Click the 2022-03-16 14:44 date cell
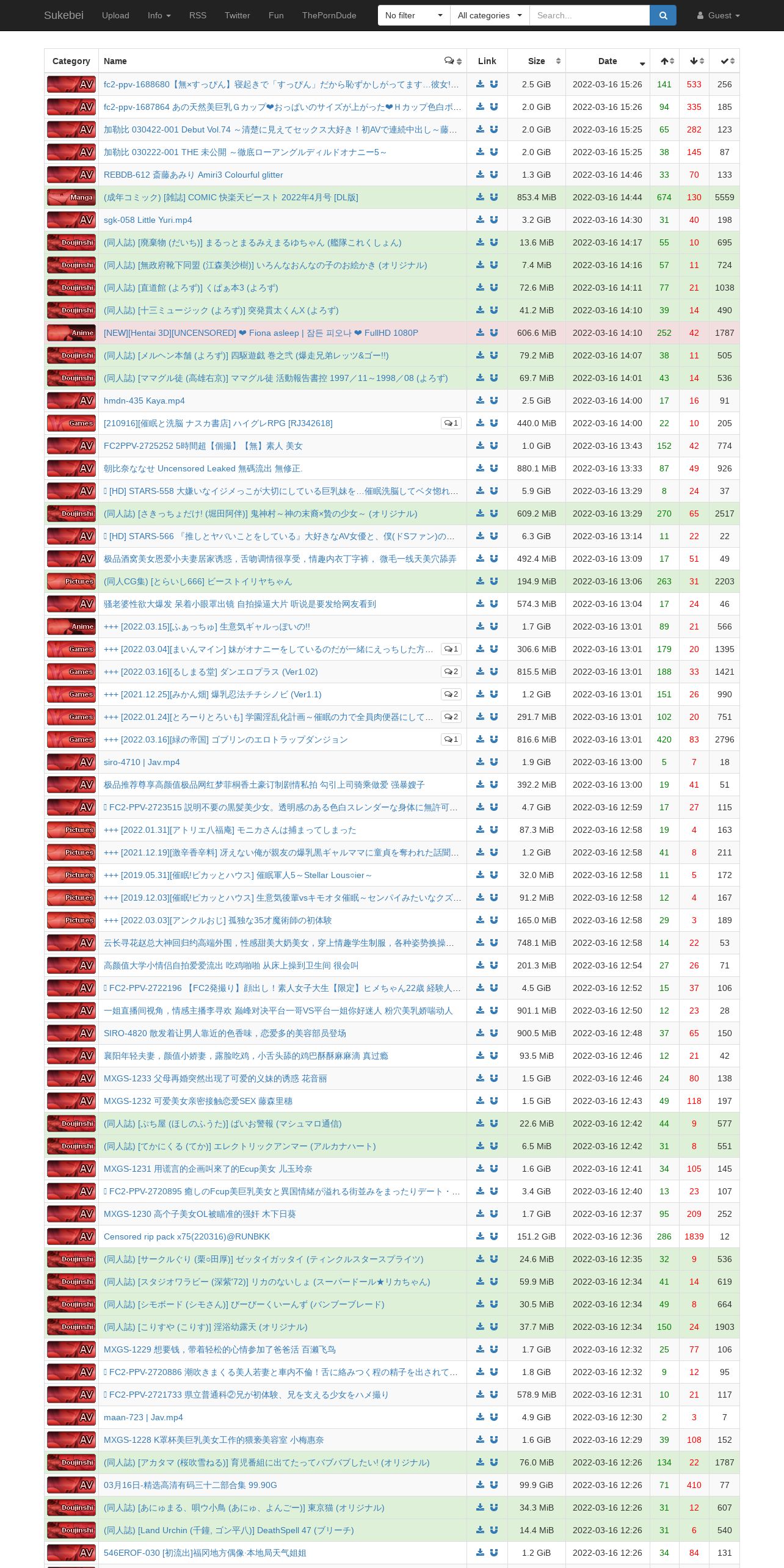784x1568 pixels. coord(608,197)
